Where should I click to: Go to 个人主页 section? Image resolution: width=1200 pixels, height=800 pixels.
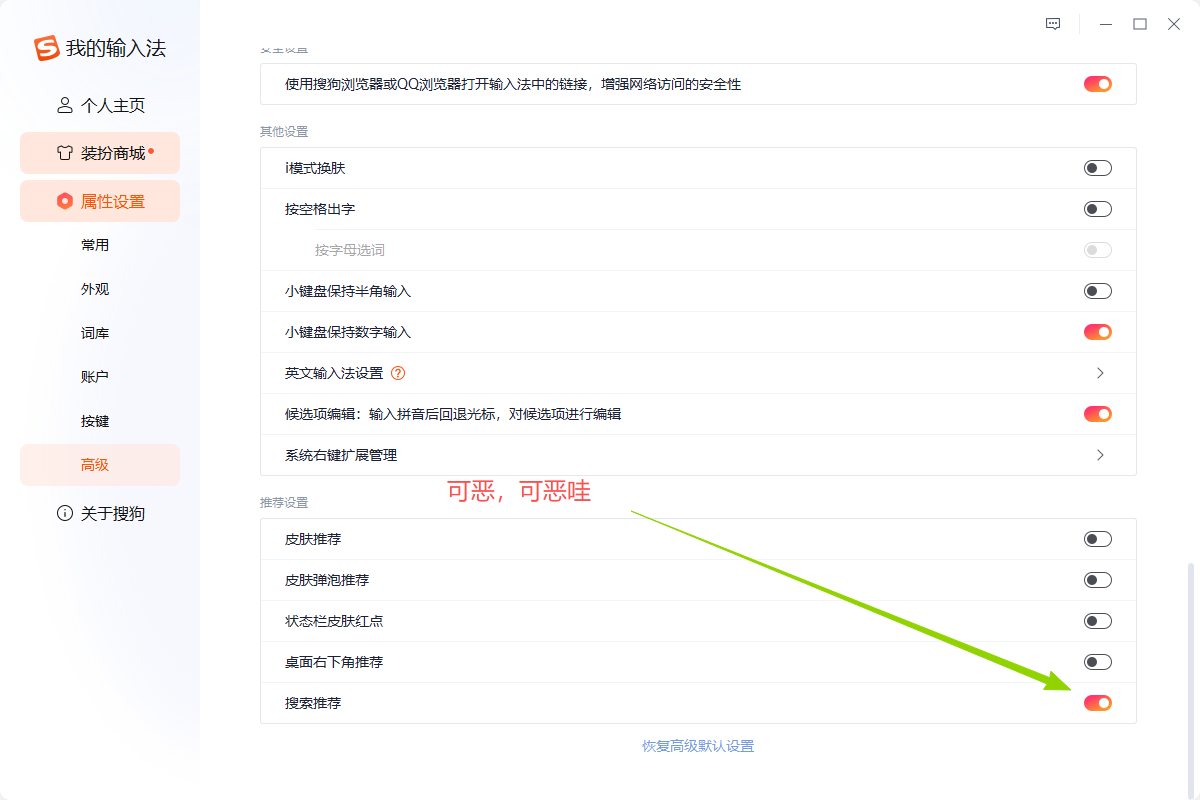pyautogui.click(x=100, y=105)
